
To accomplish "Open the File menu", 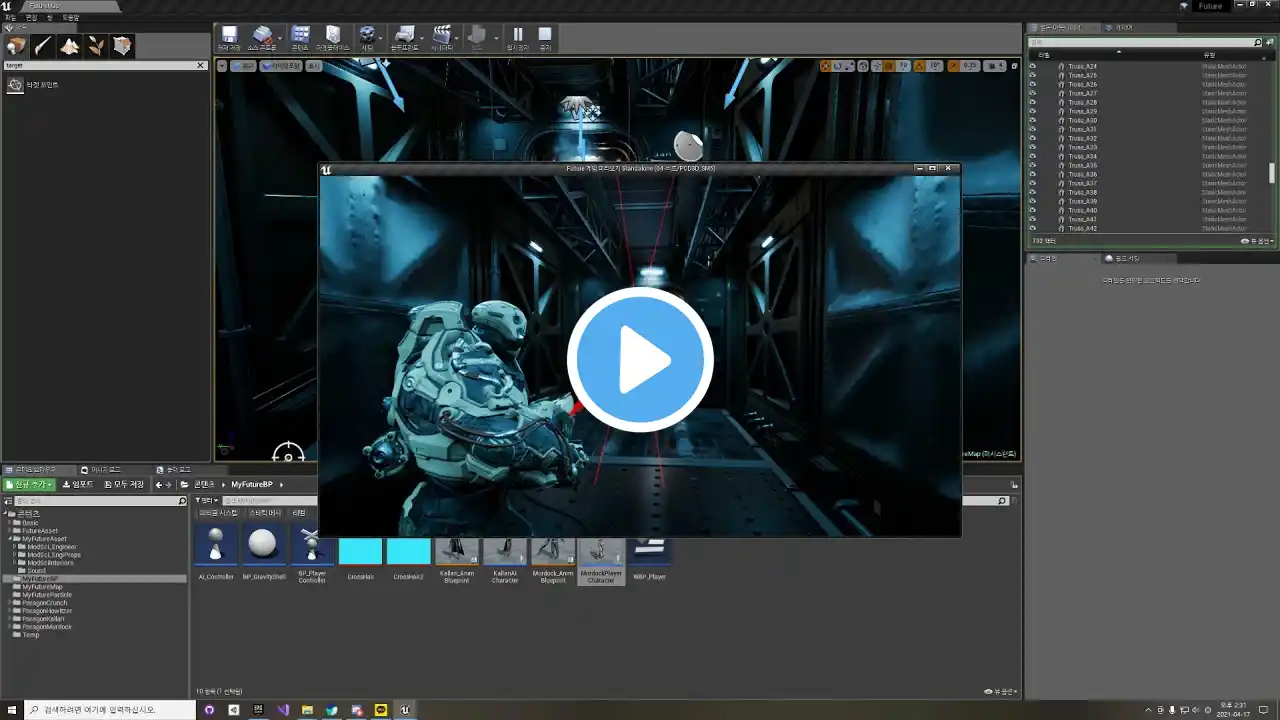I will tap(10, 17).
